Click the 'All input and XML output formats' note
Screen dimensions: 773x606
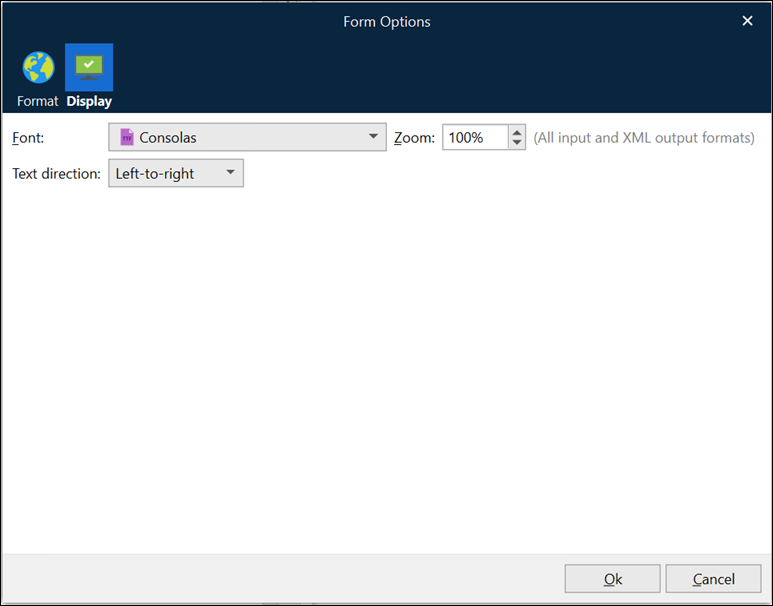(x=644, y=138)
